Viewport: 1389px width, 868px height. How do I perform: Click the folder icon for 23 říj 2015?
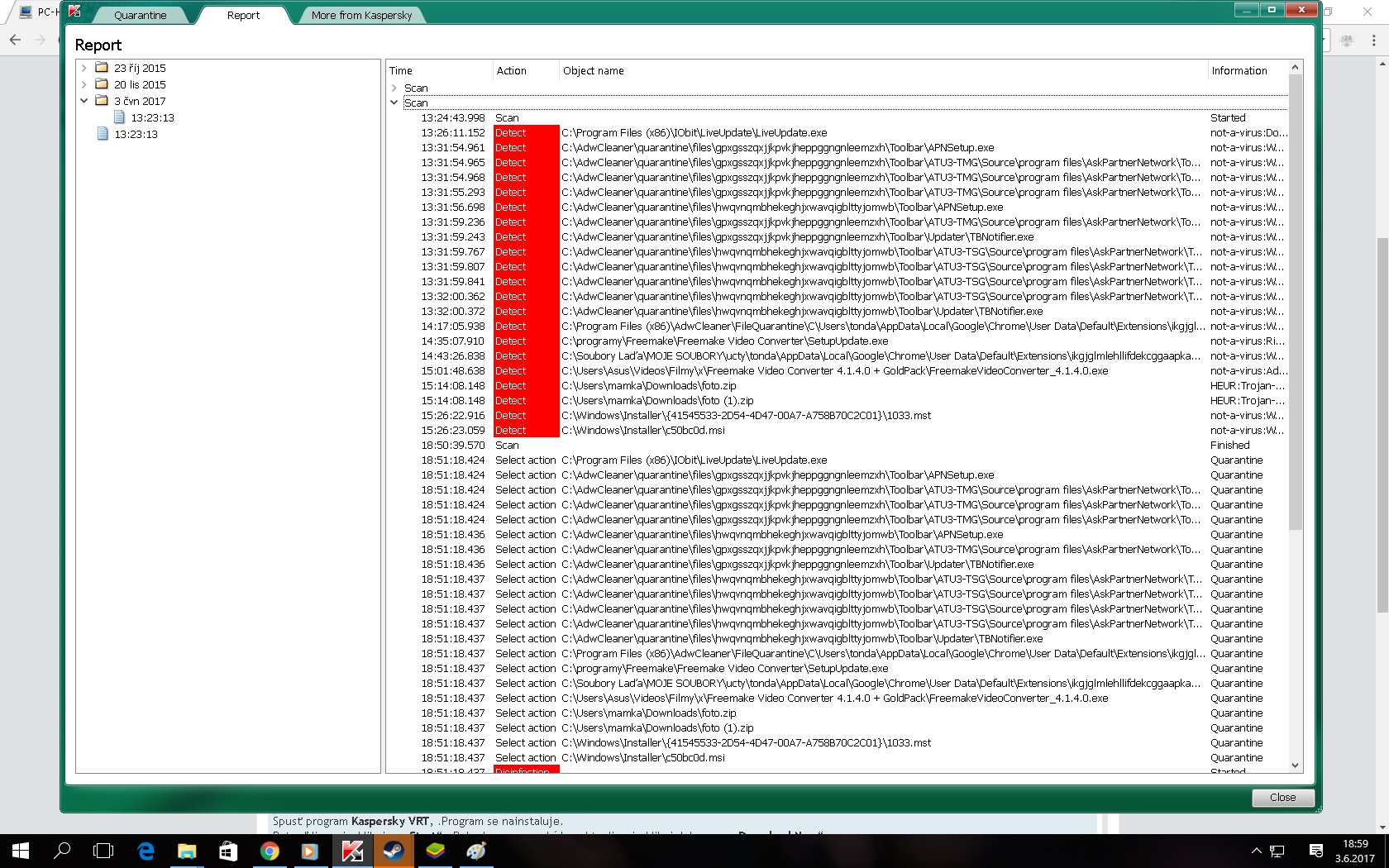point(102,68)
